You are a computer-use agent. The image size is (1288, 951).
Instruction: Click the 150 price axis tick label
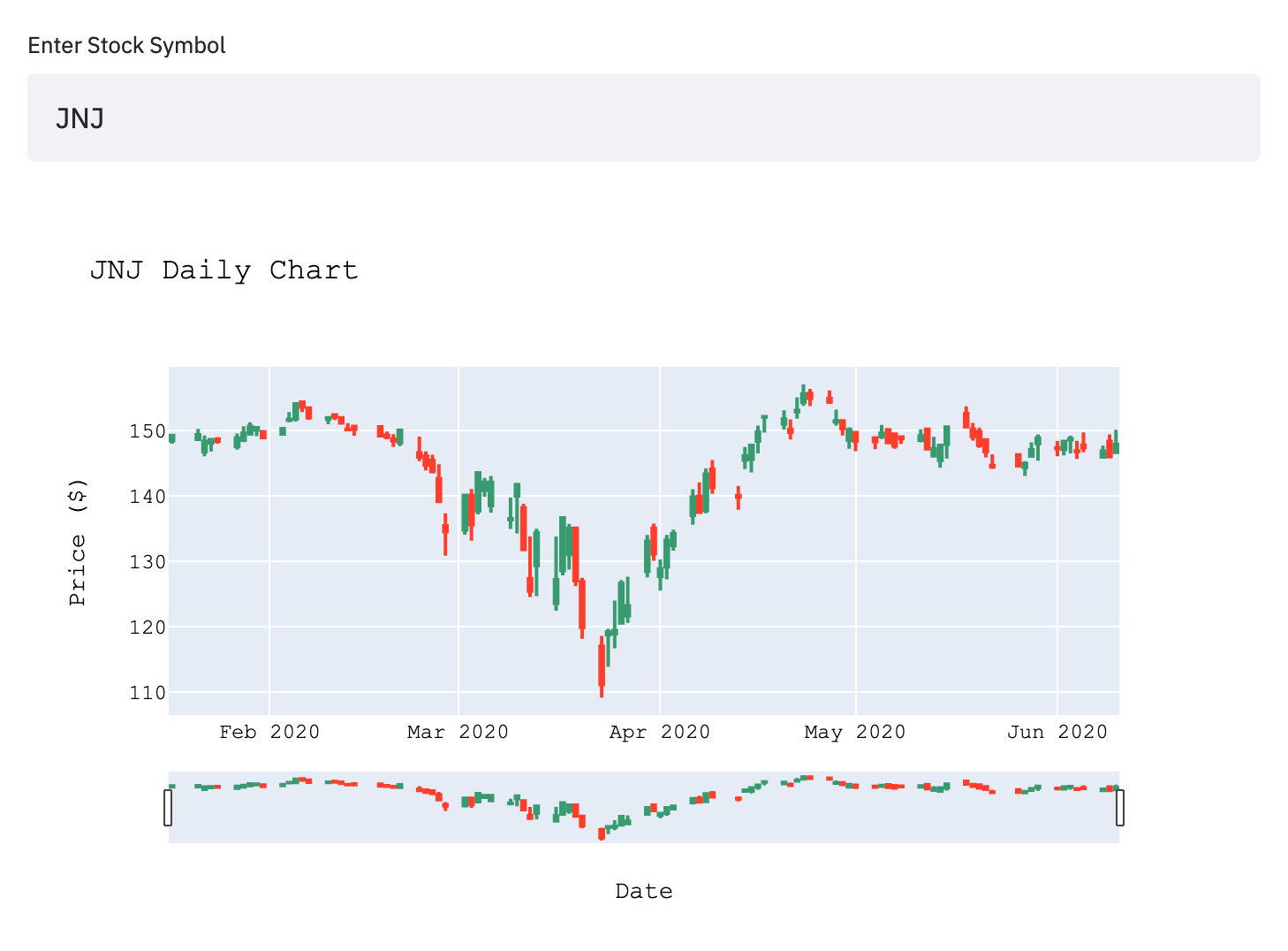[x=148, y=431]
